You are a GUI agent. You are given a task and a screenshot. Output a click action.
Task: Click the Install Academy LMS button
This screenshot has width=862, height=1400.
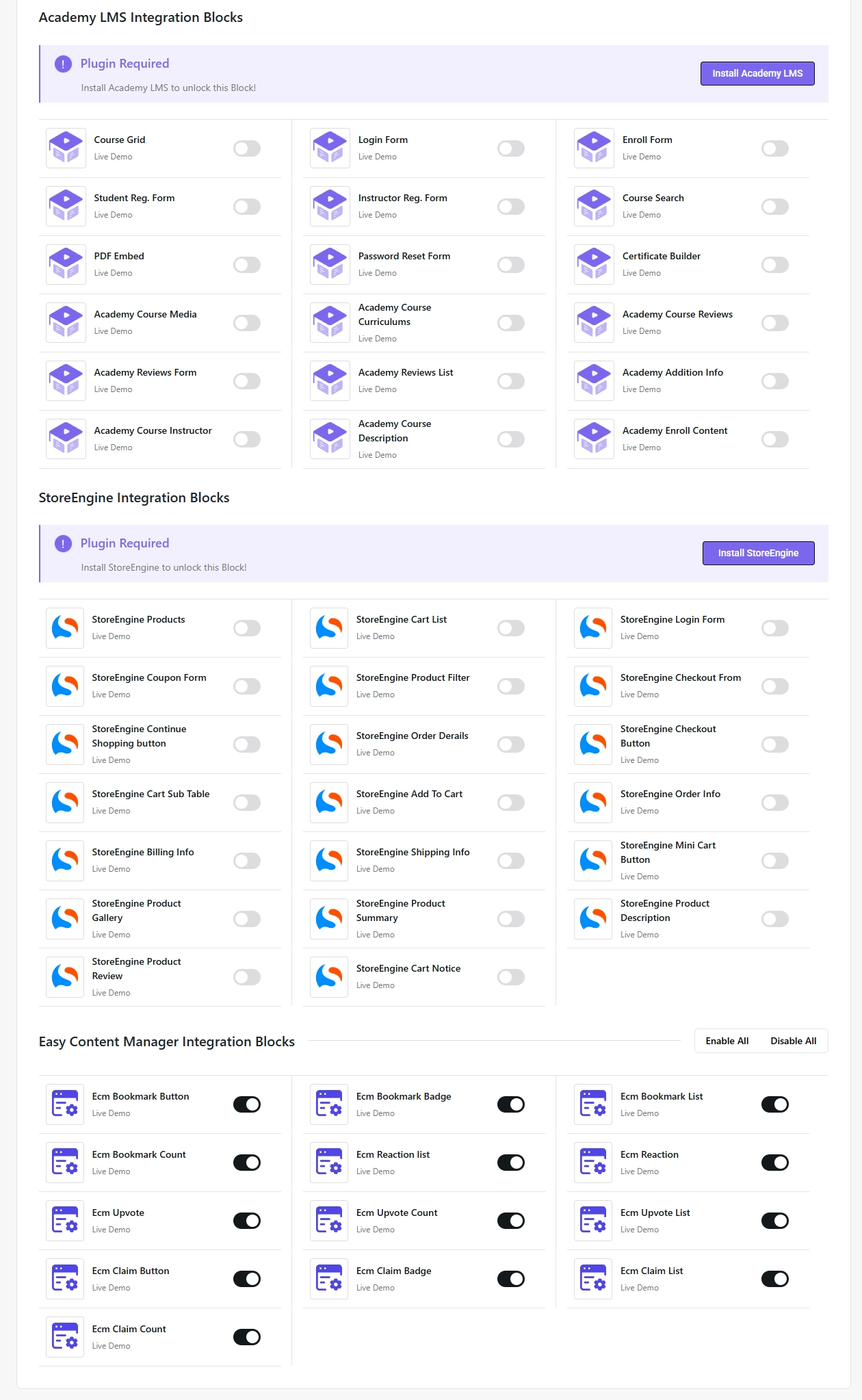[757, 73]
